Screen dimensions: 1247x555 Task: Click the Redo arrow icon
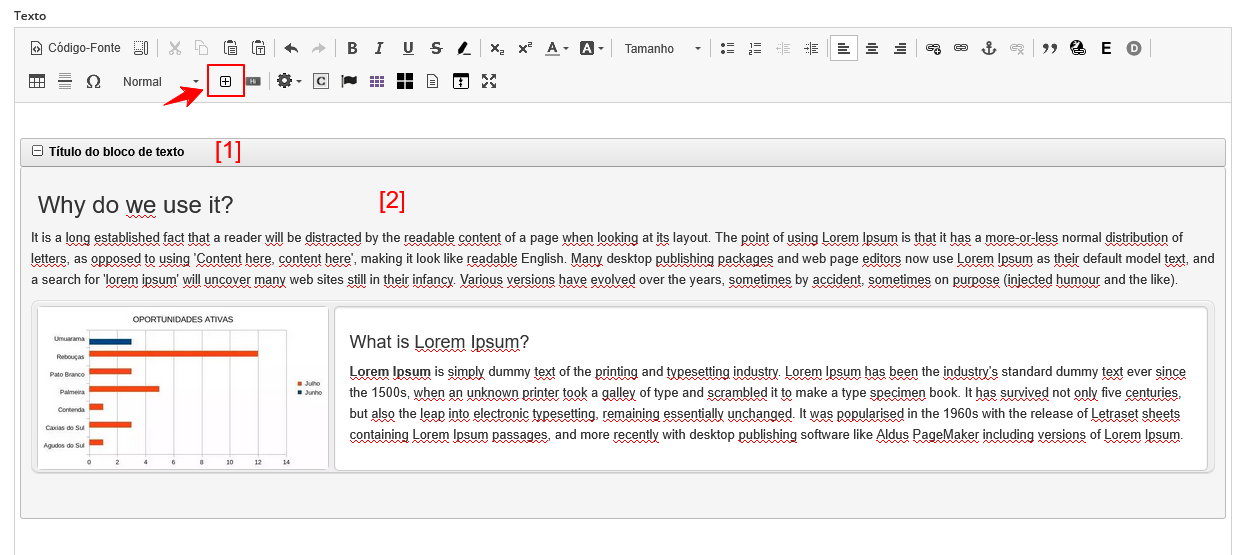click(319, 48)
